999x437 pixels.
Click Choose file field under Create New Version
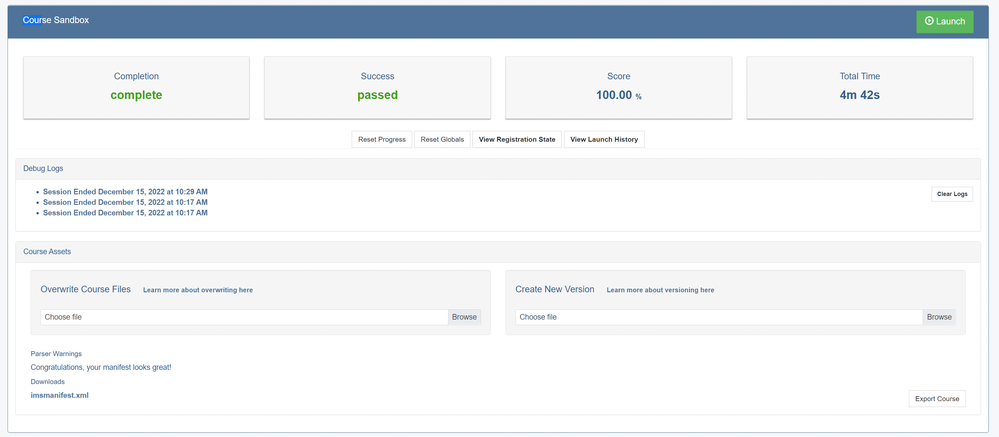(x=719, y=317)
